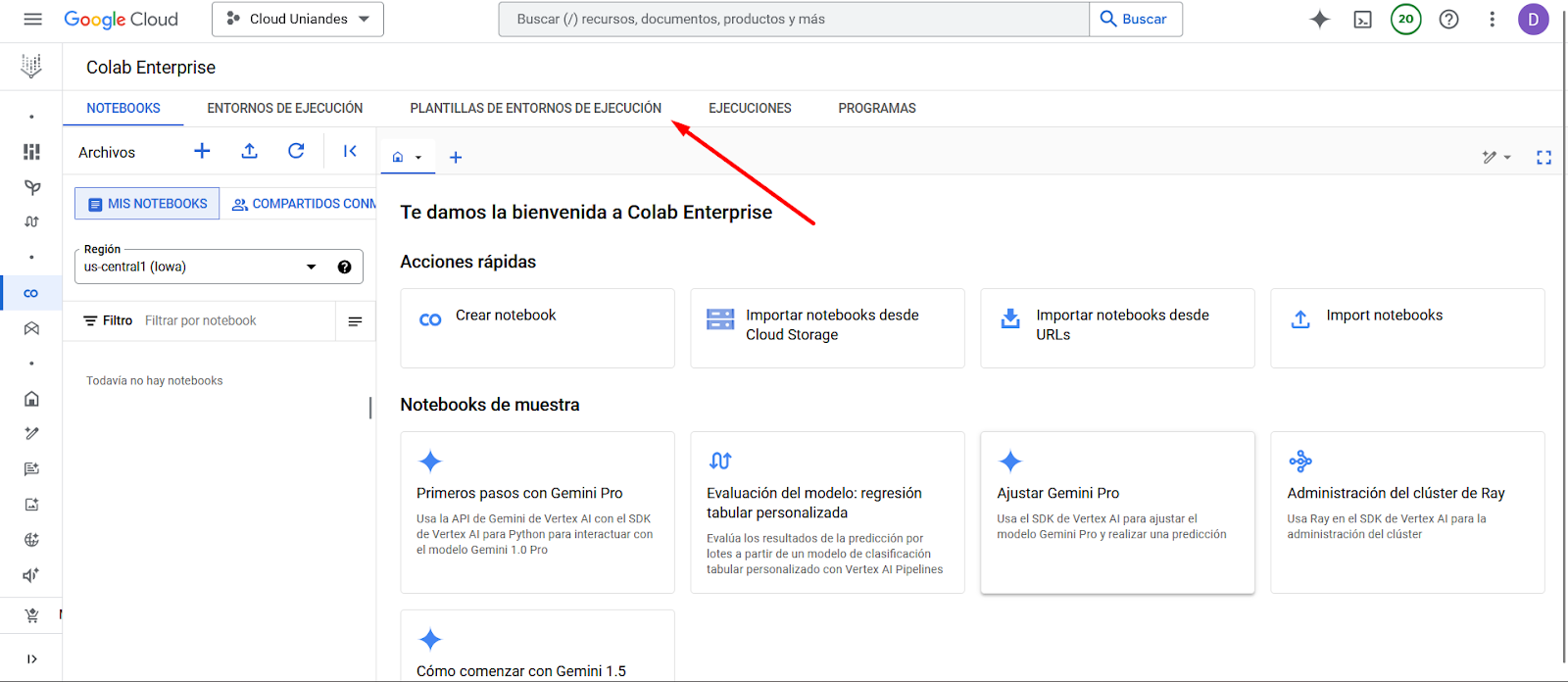Click Importar notebooks desde Cloud Storage
The width and height of the screenshot is (1568, 682).
tap(827, 328)
